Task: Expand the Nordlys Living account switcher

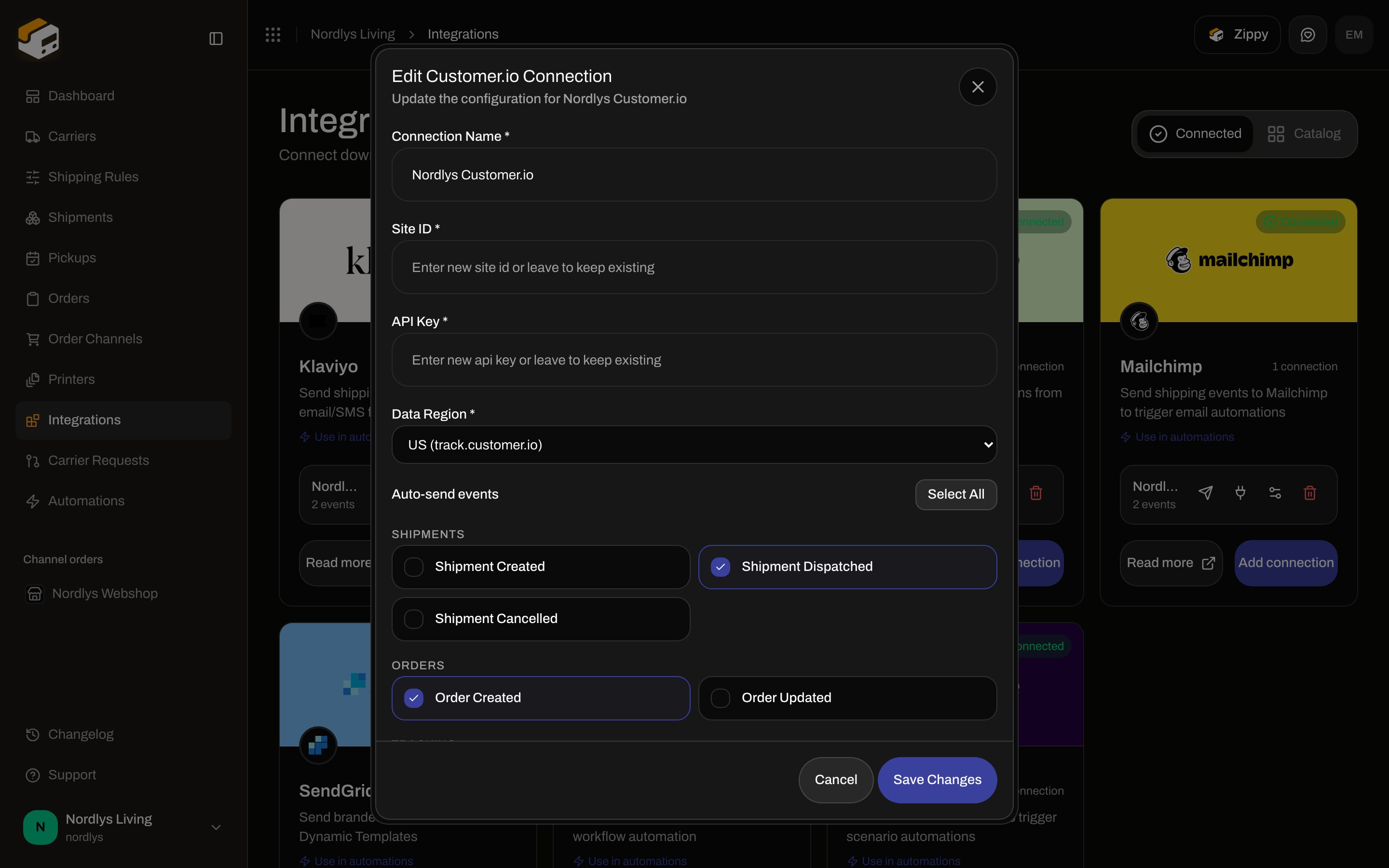Action: (123, 827)
